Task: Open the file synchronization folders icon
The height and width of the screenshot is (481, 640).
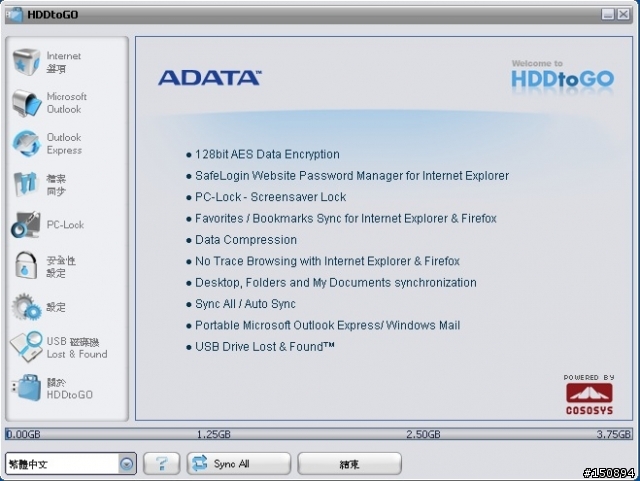Action: [26, 184]
